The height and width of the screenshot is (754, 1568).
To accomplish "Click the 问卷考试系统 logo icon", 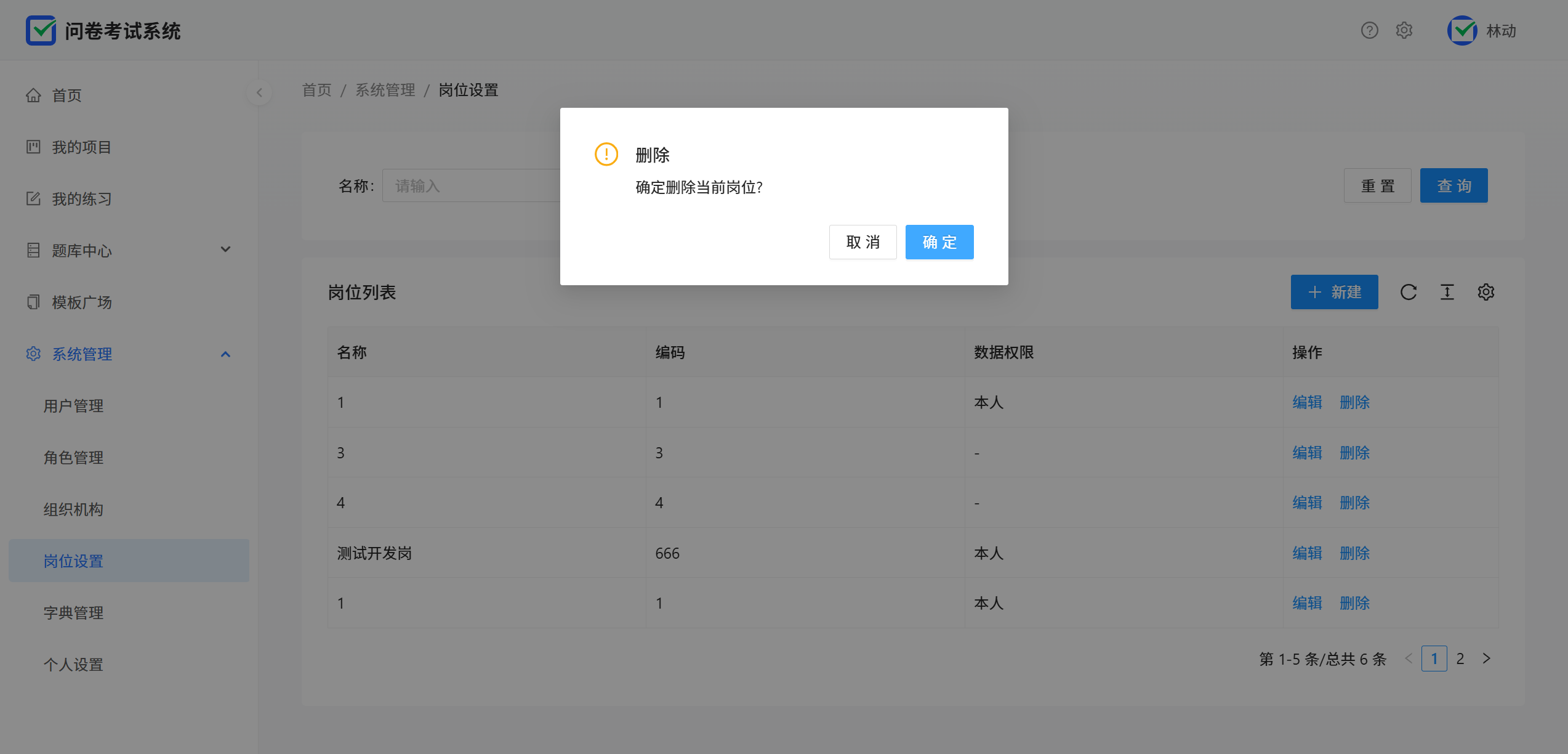I will point(41,30).
